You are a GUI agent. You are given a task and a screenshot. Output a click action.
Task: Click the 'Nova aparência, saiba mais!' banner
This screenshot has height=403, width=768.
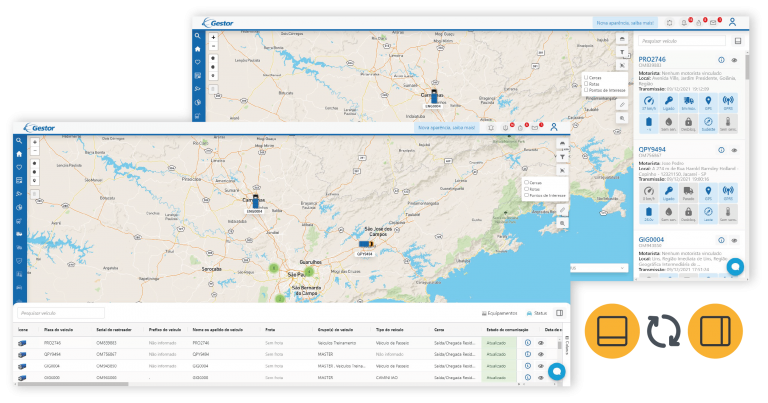tap(447, 127)
